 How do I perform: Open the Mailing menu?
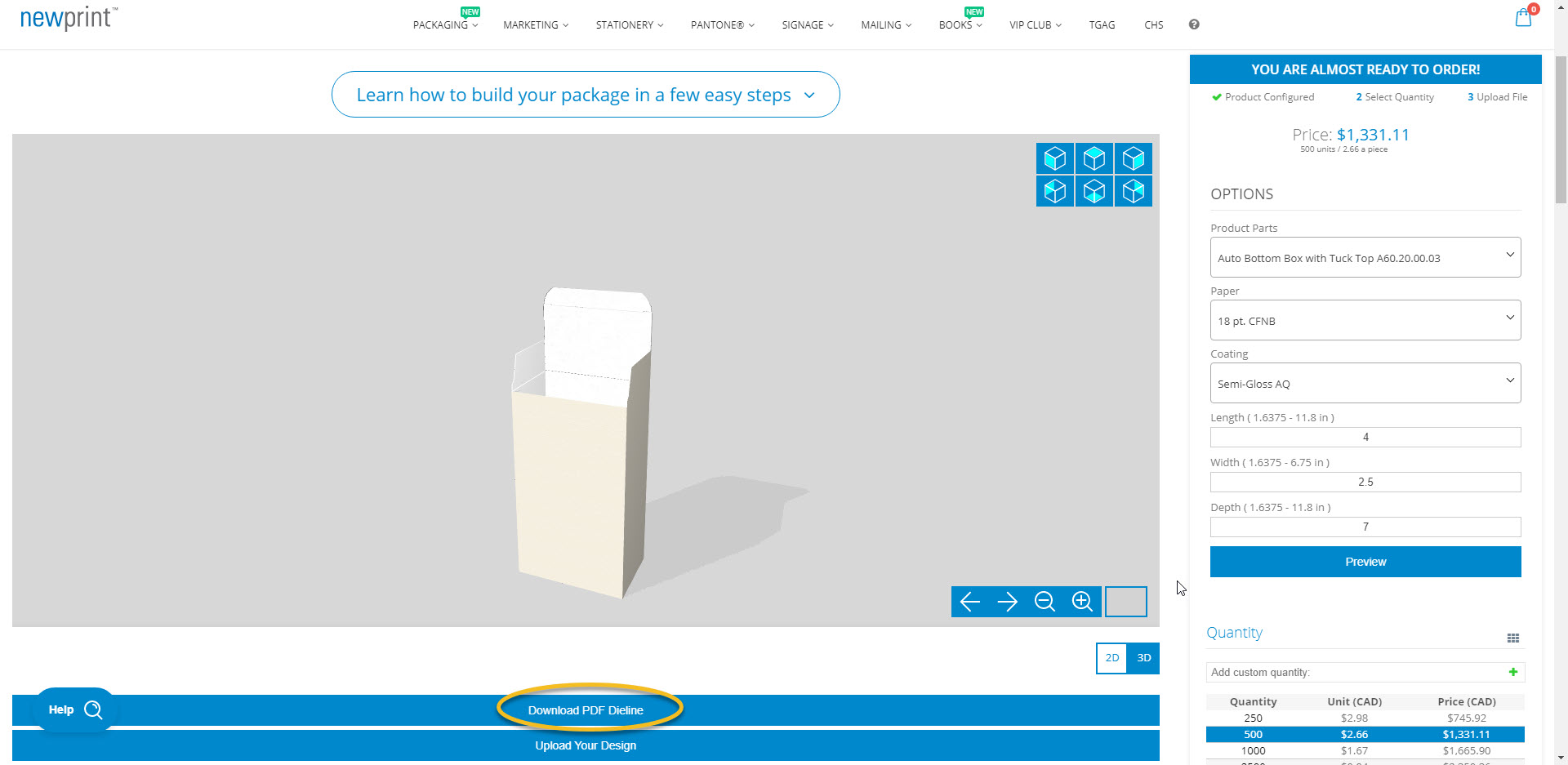[x=886, y=24]
